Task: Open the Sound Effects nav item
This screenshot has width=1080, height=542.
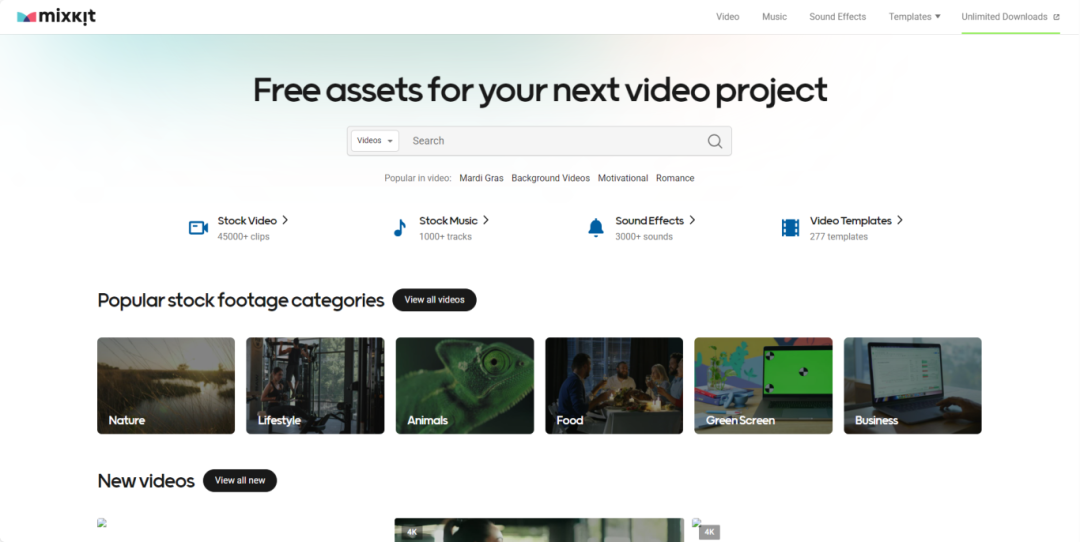Action: [x=838, y=17]
